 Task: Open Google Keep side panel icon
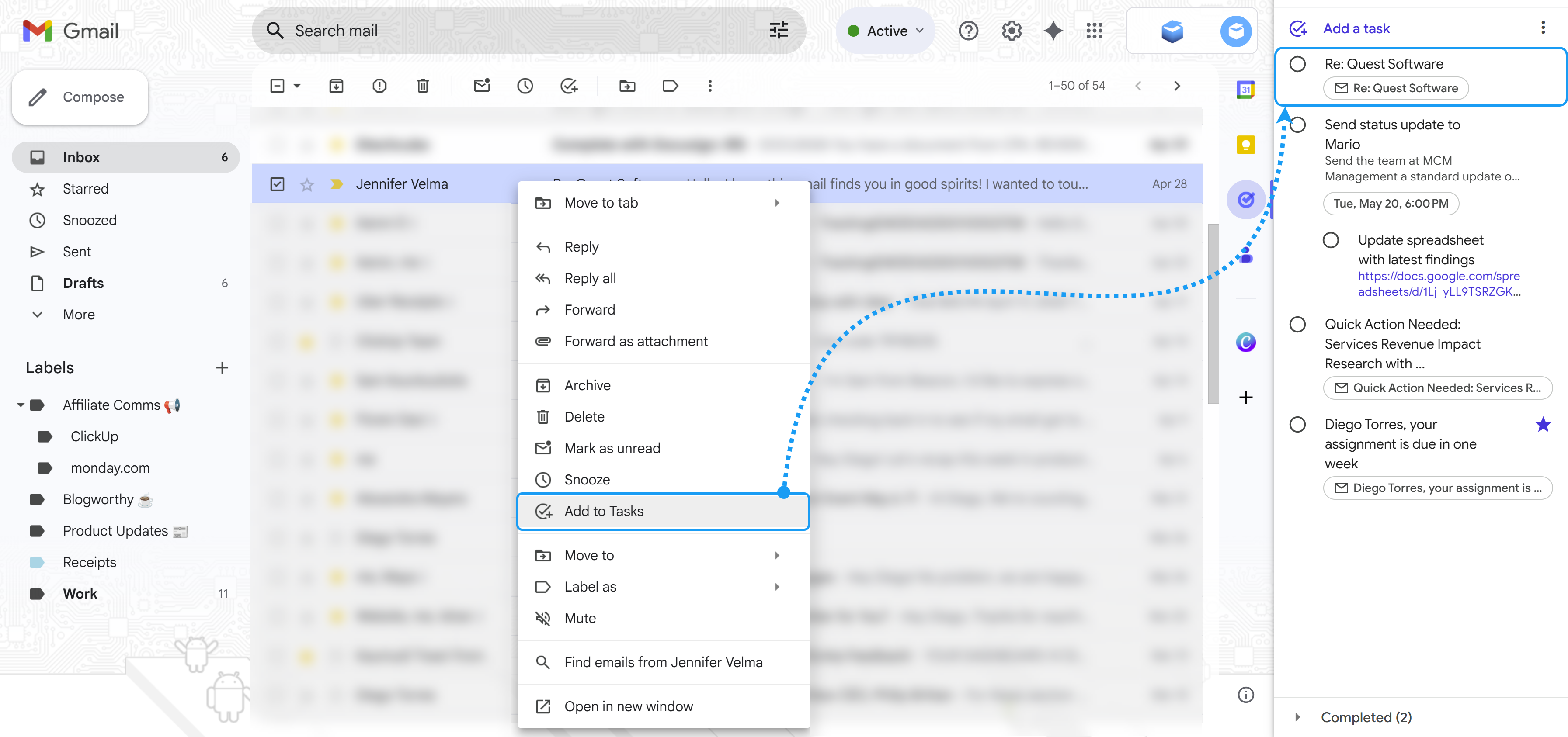click(x=1245, y=145)
